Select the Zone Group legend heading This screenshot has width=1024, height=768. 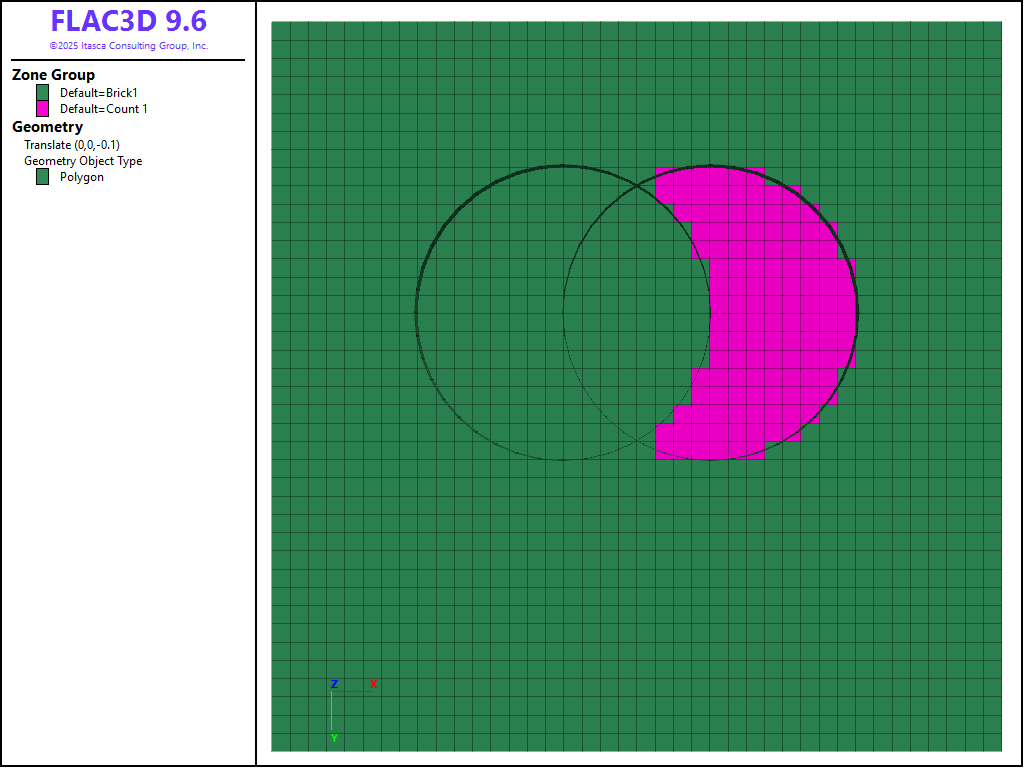click(x=53, y=75)
